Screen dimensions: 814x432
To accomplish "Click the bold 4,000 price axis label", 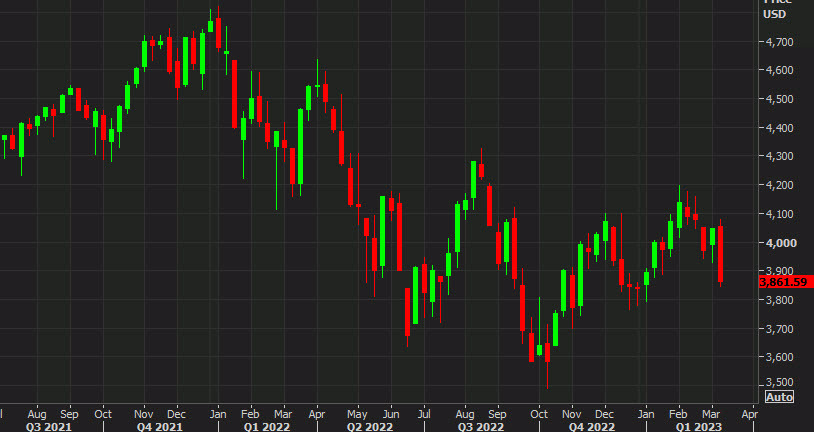I will click(x=781, y=243).
